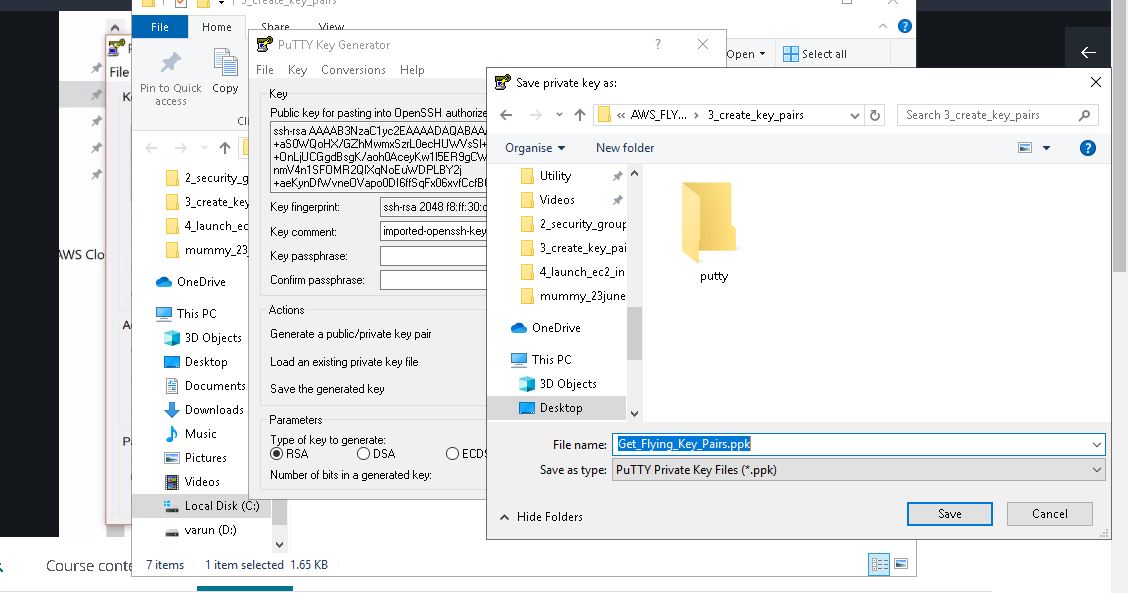Viewport: 1128px width, 593px height.
Task: Click the Confirm passphrase field
Action: [433, 280]
